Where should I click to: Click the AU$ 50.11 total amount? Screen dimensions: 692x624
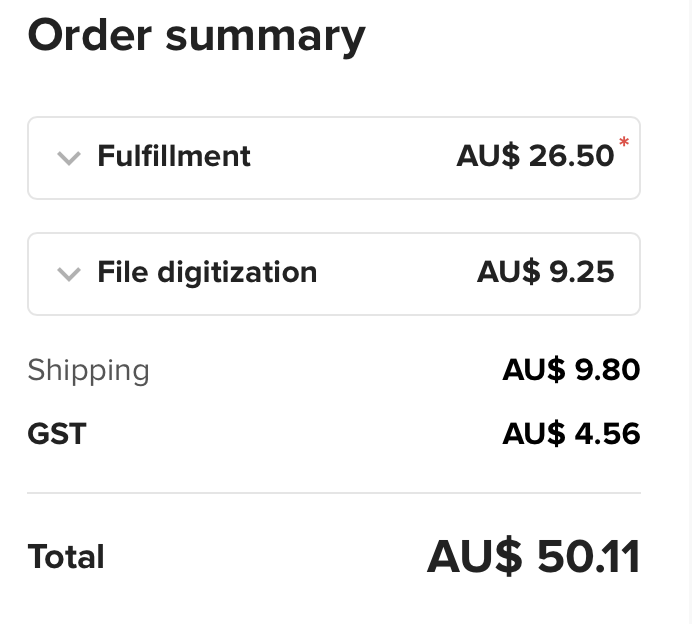(533, 556)
